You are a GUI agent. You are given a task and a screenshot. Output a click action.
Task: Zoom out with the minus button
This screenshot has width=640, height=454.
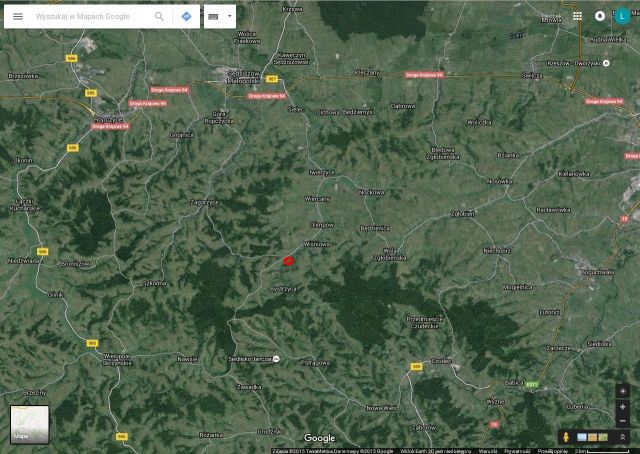pos(622,421)
